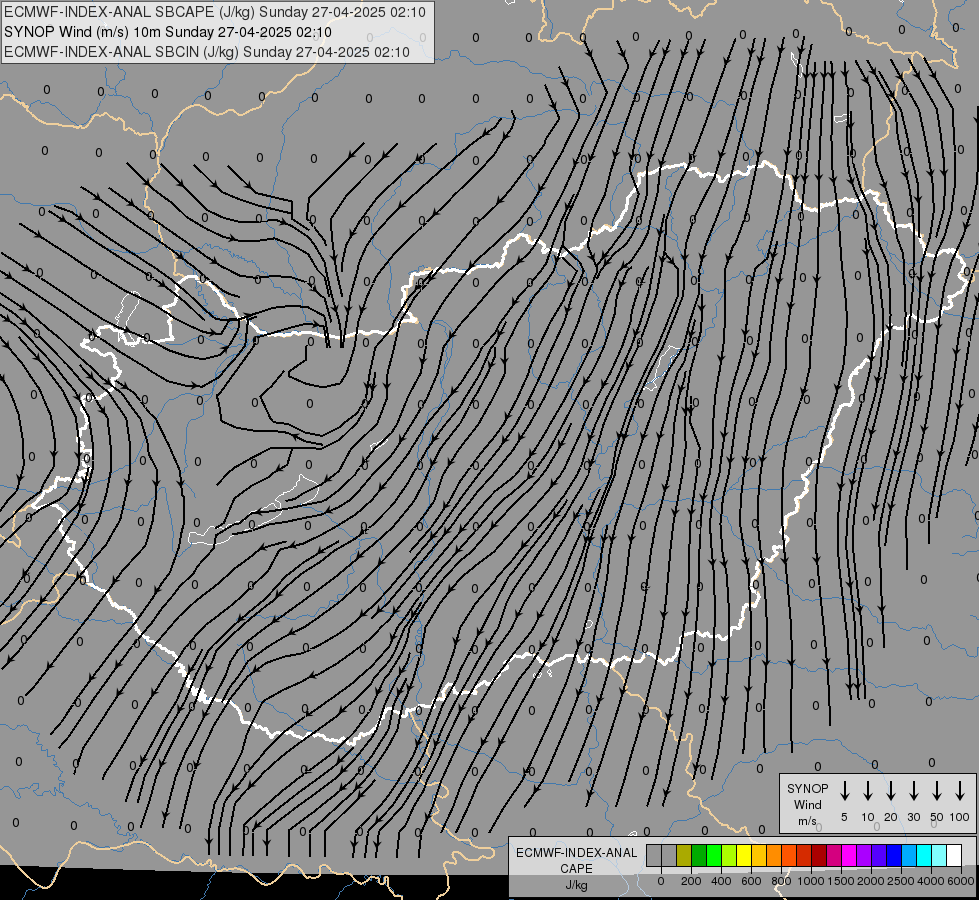Click the wind legend arrow labeled 50
The height and width of the screenshot is (900, 979).
pyautogui.click(x=937, y=790)
